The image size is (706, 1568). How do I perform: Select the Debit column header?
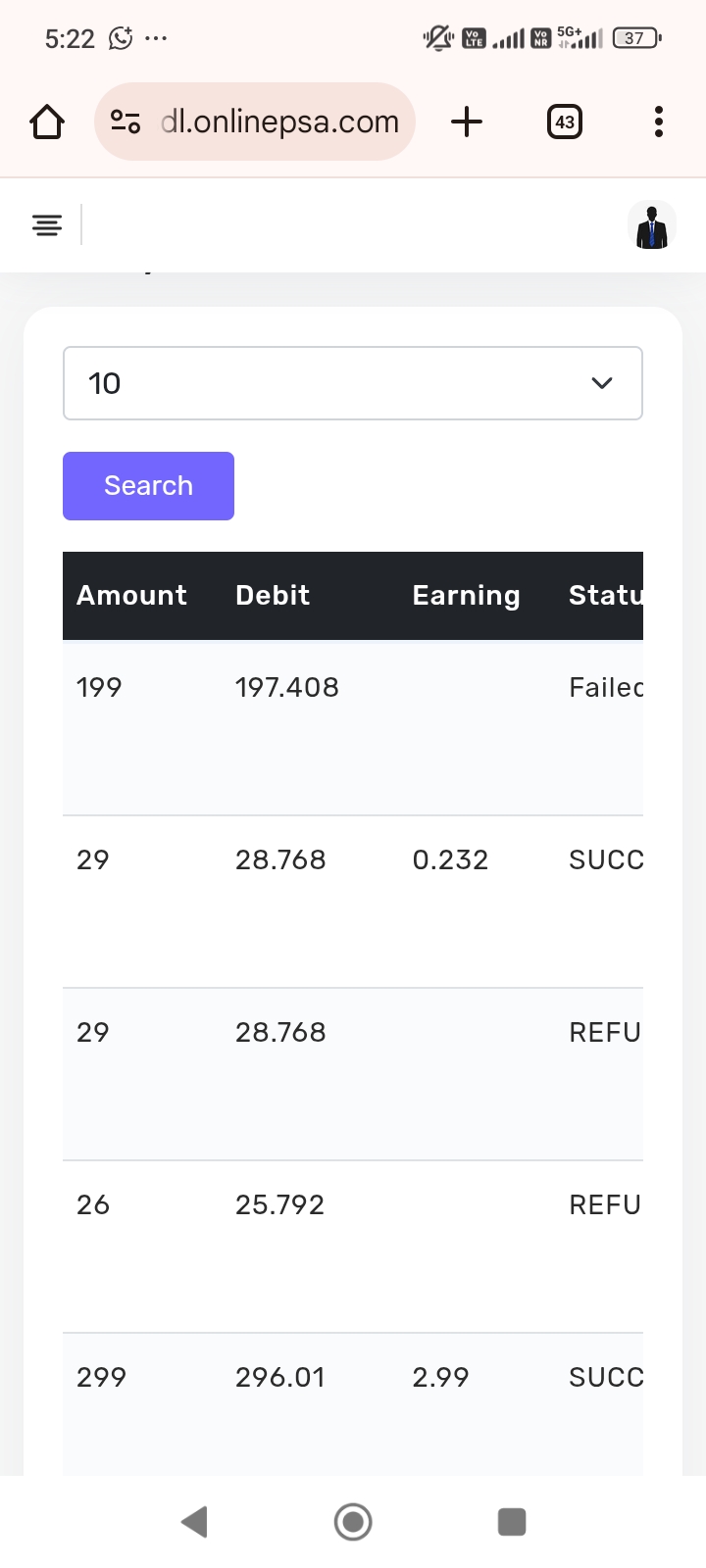pos(273,596)
